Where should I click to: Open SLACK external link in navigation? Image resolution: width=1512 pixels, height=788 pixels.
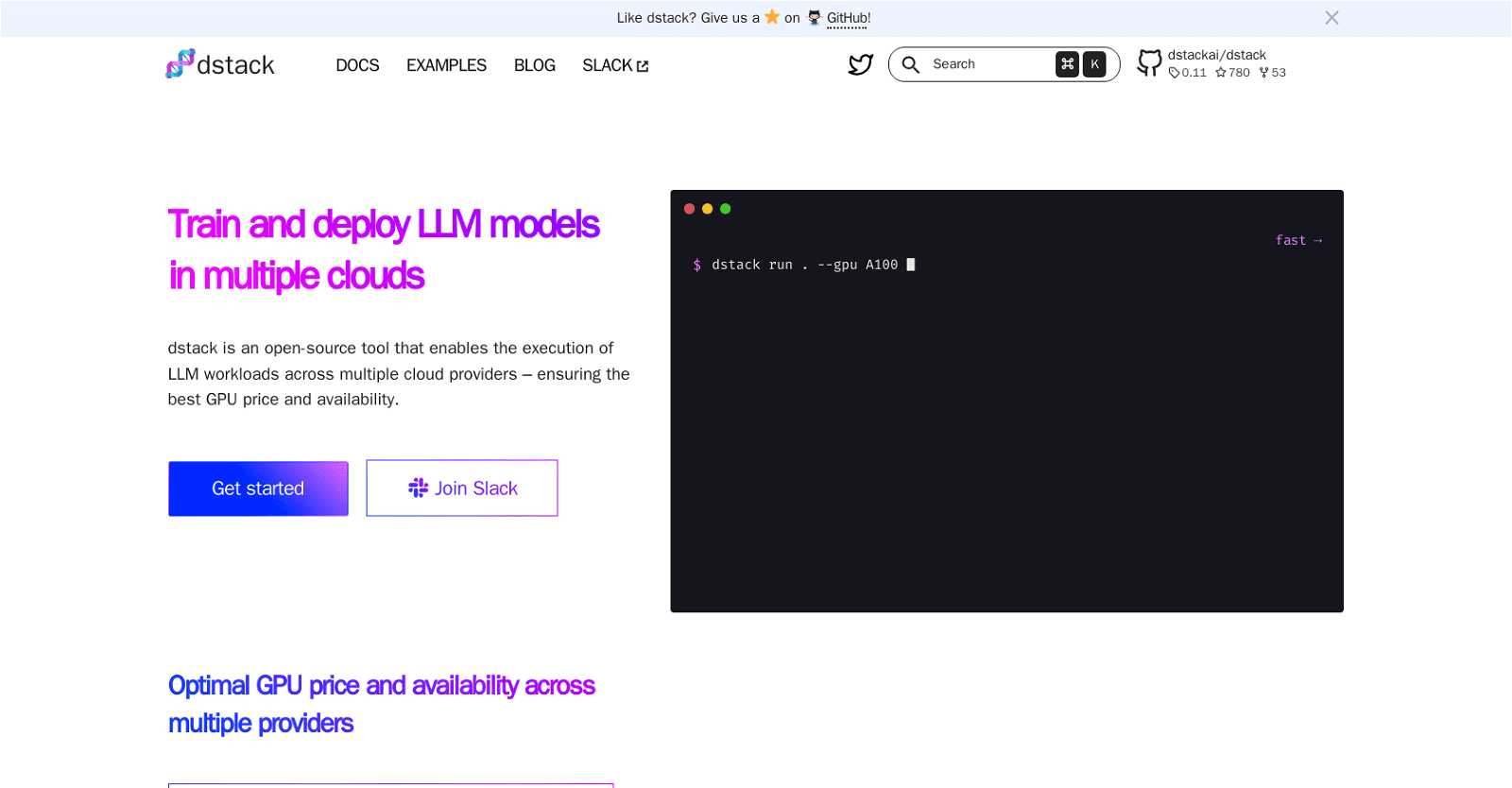[x=614, y=65]
